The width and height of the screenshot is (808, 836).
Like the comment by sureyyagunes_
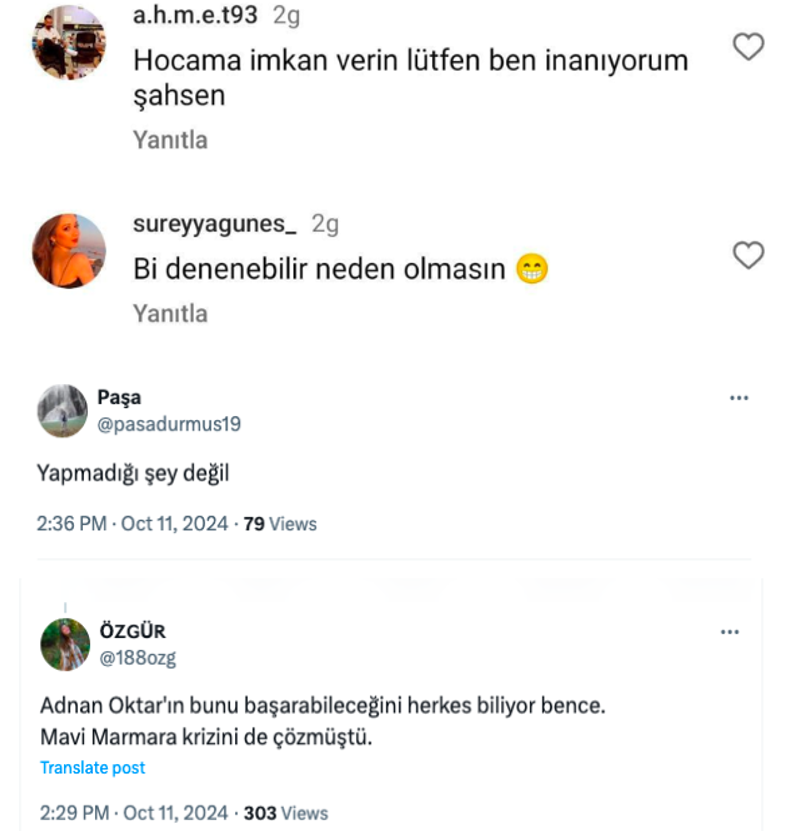(748, 255)
